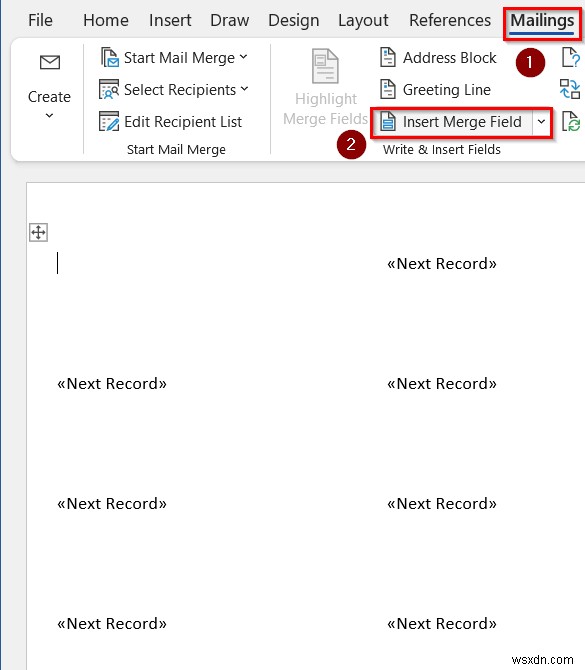Screen dimensions: 585x670
Task: Click the Address Block icon
Action: click(388, 57)
